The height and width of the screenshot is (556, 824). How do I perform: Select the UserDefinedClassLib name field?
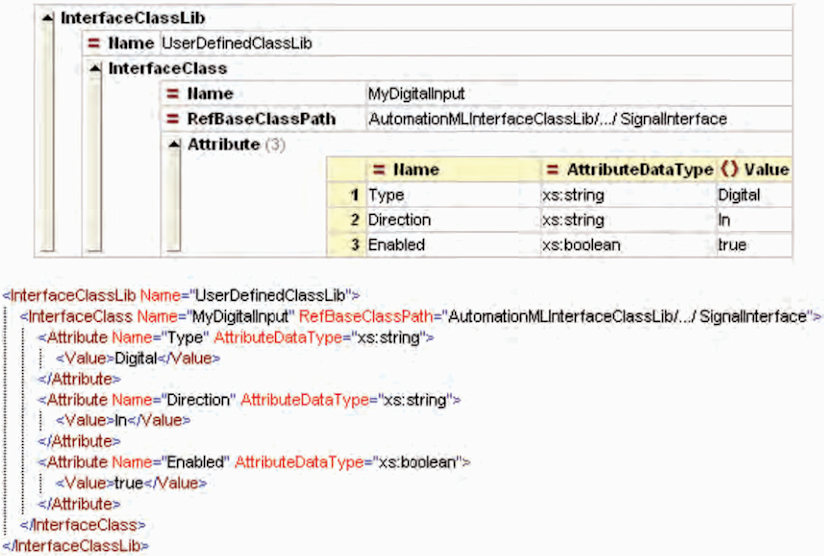coord(475,43)
